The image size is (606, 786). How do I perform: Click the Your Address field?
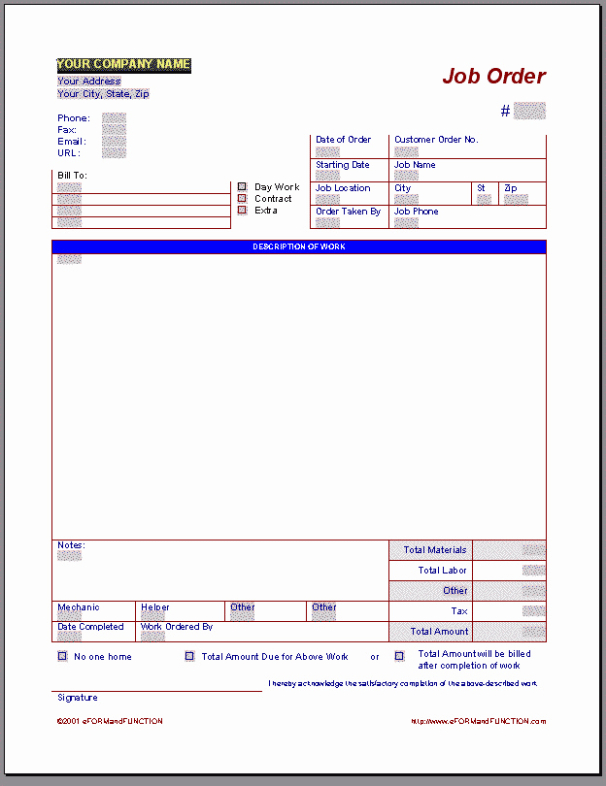click(89, 81)
